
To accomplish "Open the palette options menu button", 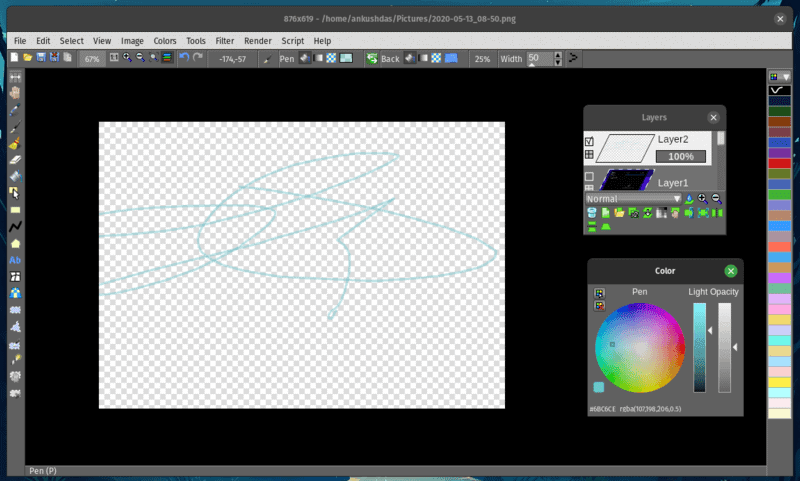I will [773, 76].
